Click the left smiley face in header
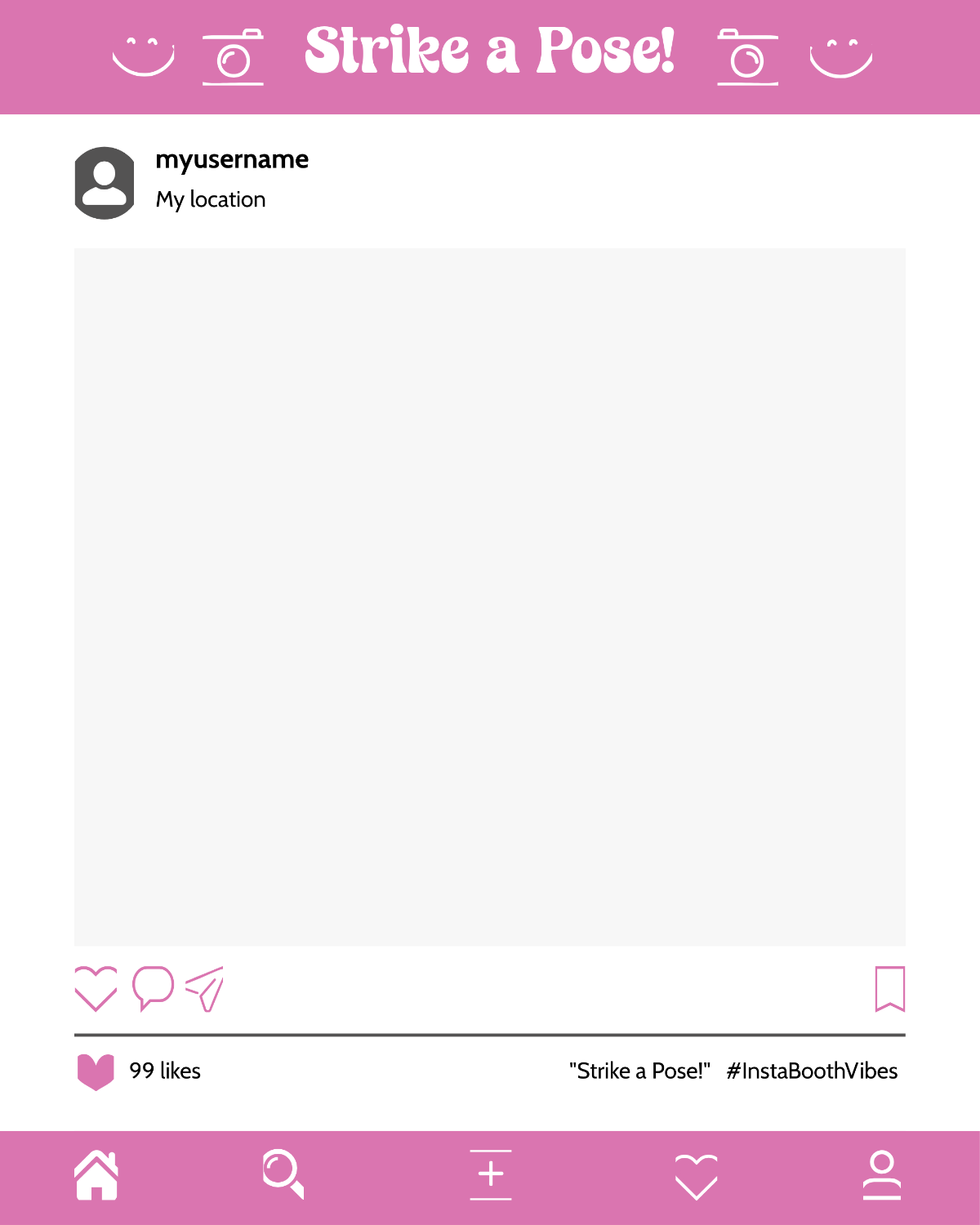 (x=144, y=57)
